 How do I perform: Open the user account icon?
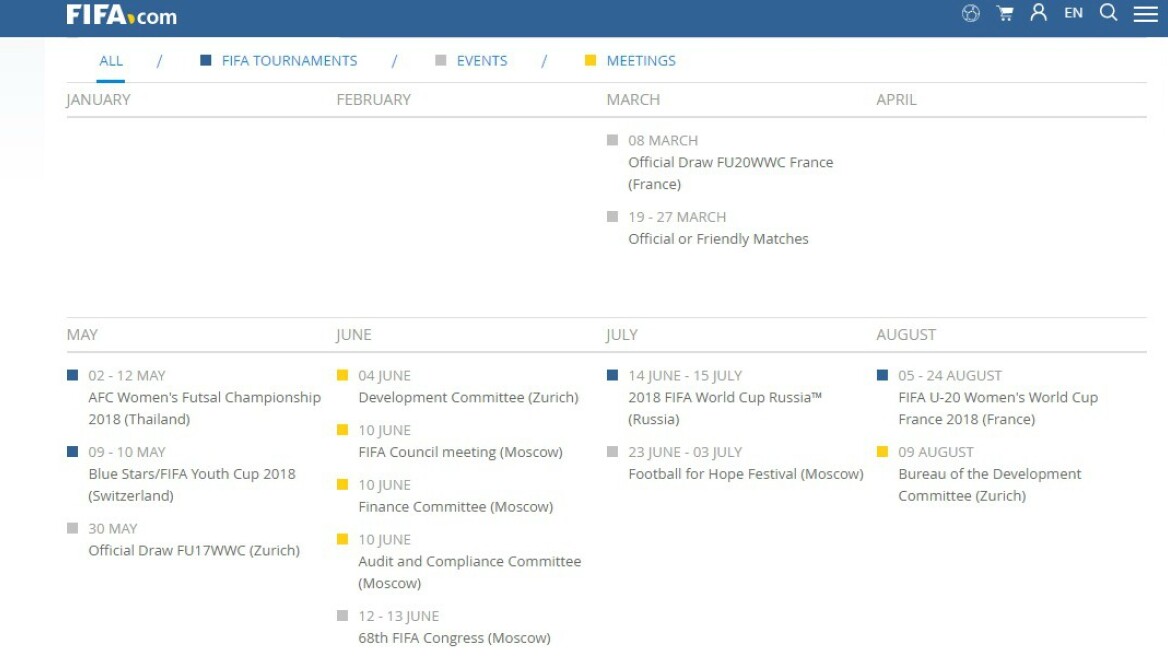(x=1039, y=13)
